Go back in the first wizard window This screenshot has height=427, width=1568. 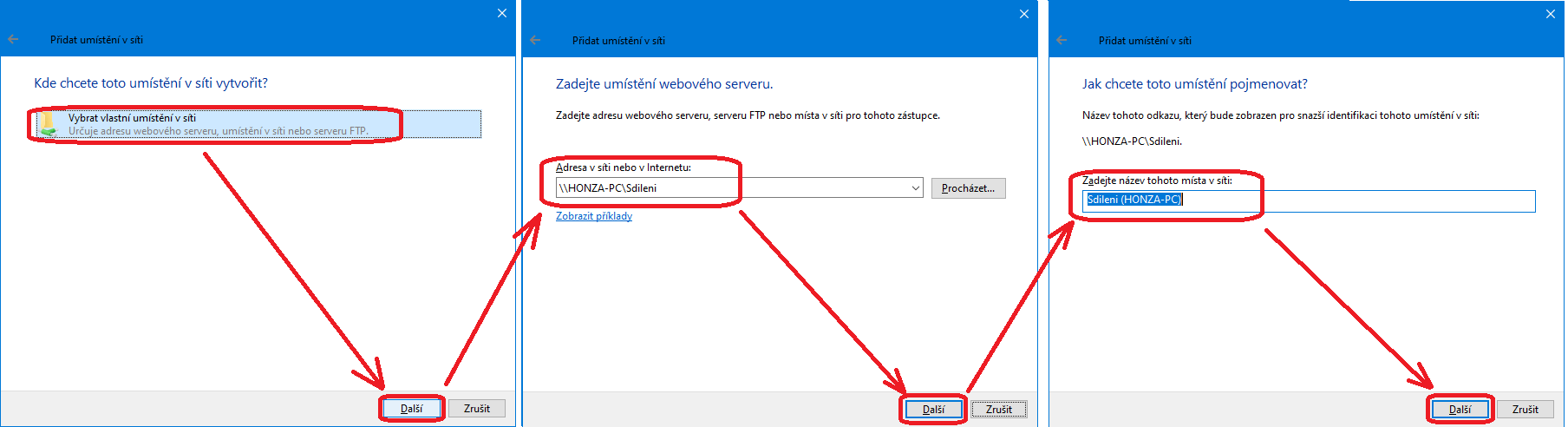pyautogui.click(x=13, y=39)
